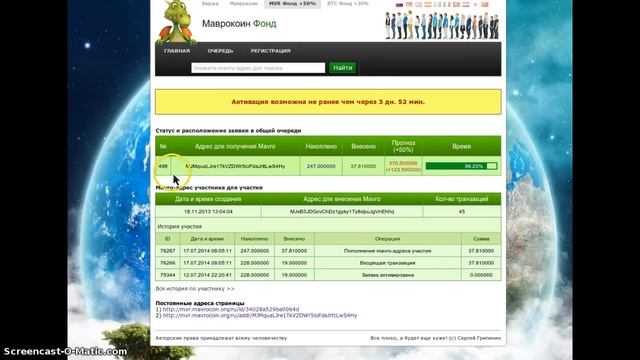
Task: Click creation date 18.11.2013 13:04:04
Action: pyautogui.click(x=208, y=211)
